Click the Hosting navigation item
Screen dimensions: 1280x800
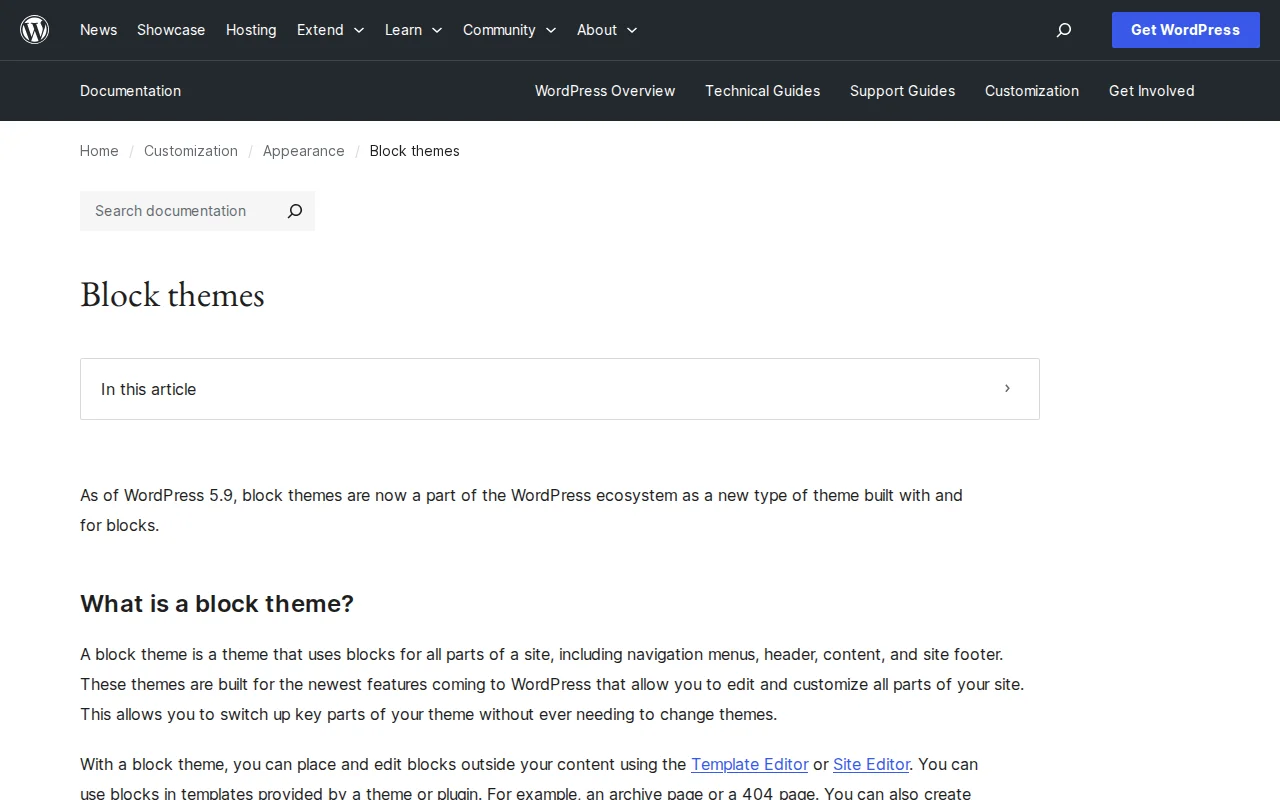tap(251, 30)
